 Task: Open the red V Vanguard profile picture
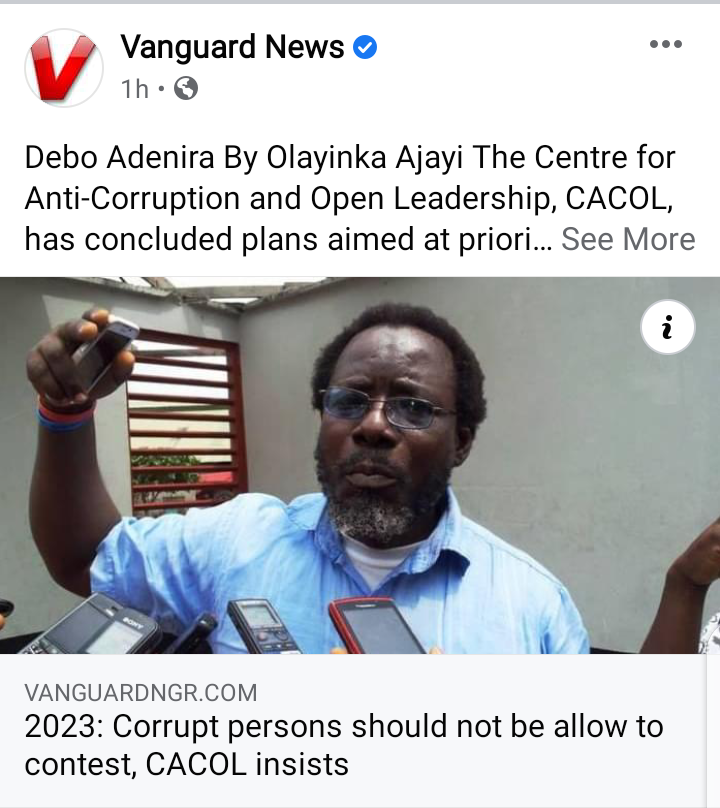[64, 68]
